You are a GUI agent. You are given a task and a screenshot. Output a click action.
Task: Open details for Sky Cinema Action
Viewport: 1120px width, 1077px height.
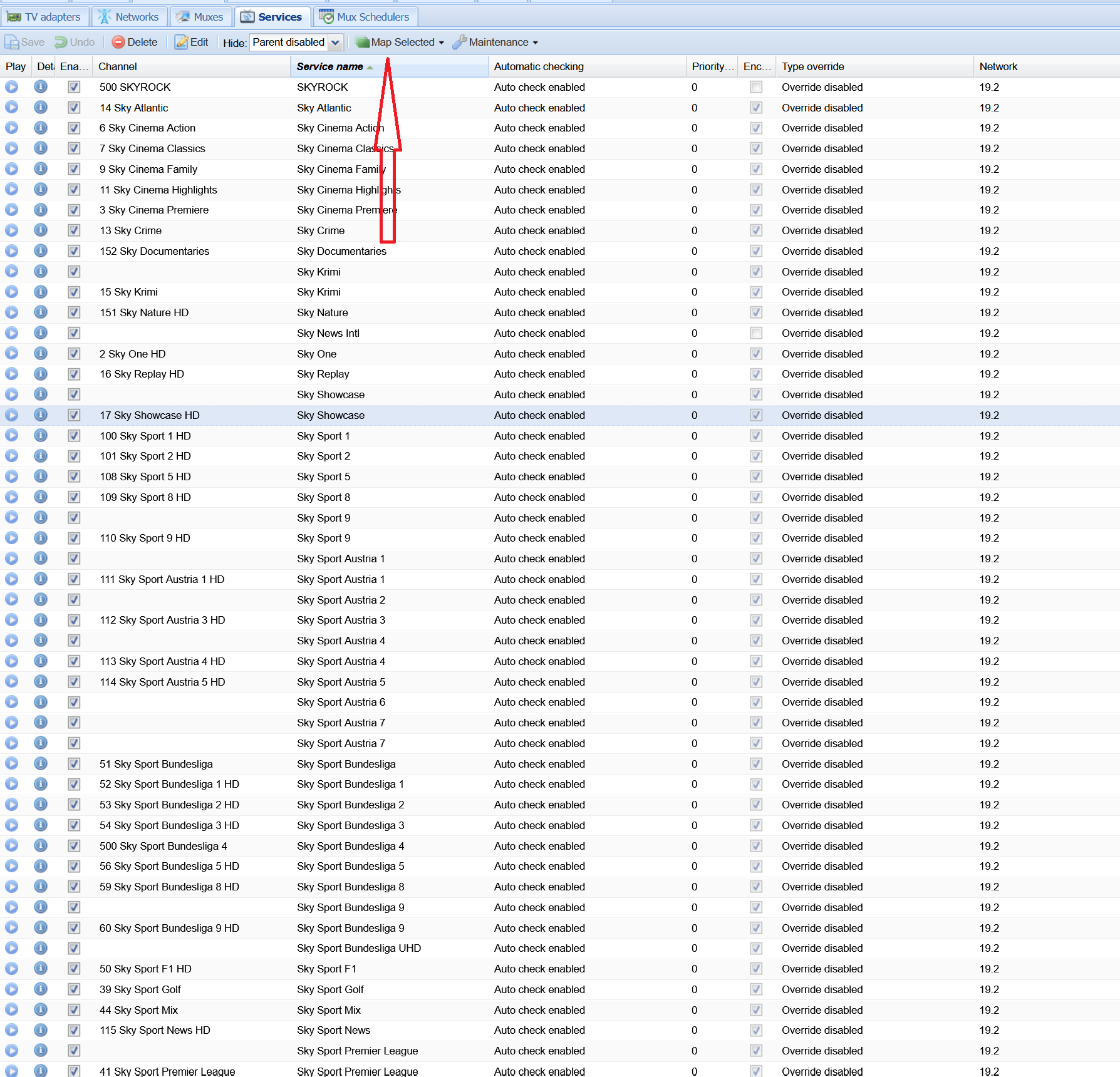[x=41, y=128]
